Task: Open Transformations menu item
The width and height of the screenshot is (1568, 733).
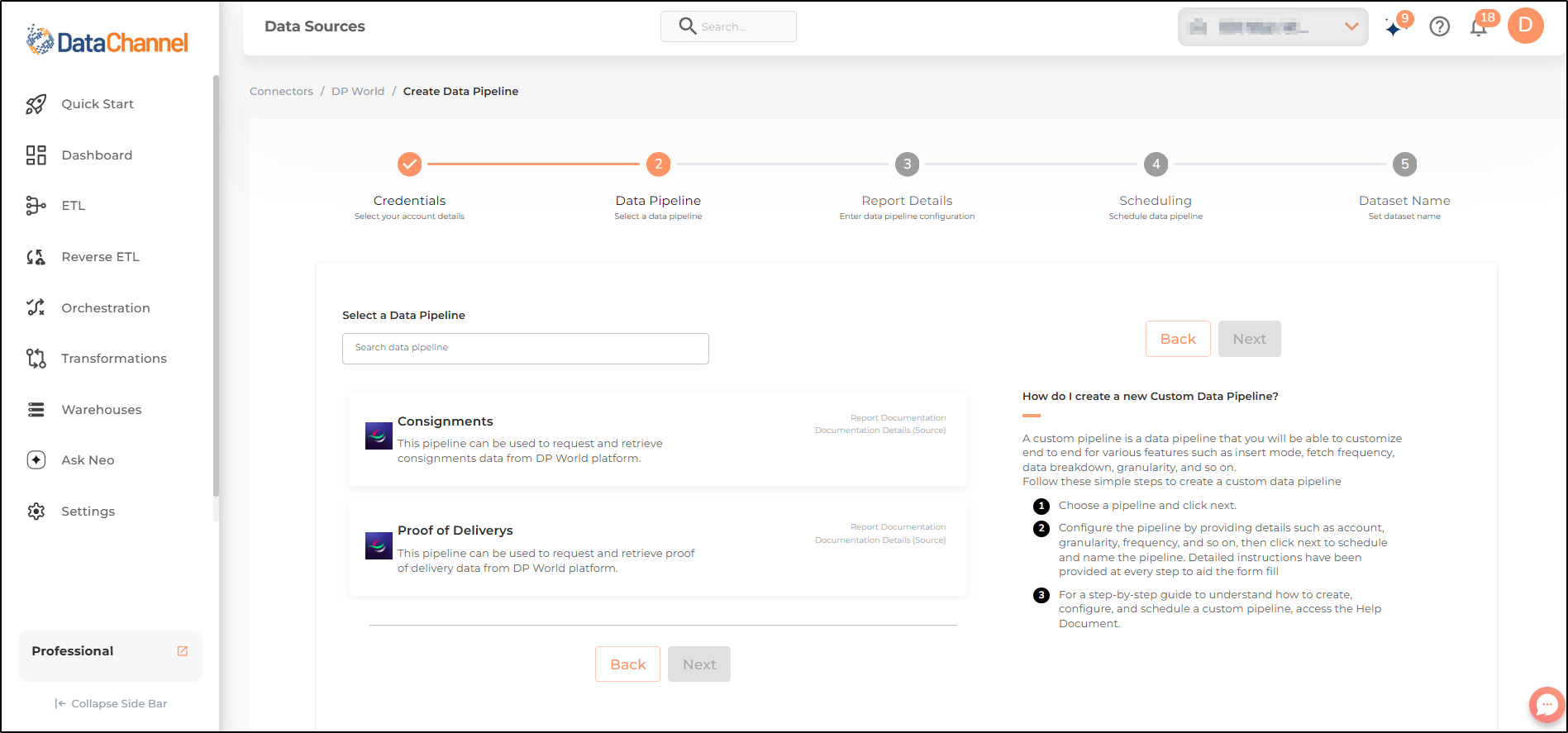Action: (114, 359)
